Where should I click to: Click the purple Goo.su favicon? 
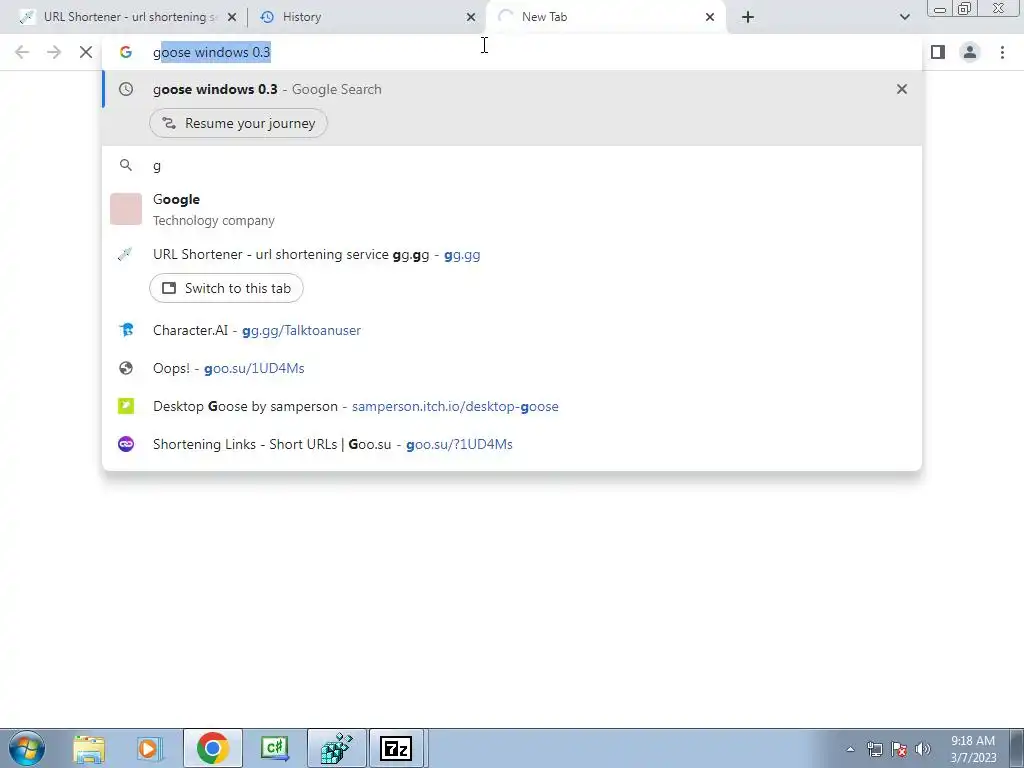click(126, 444)
